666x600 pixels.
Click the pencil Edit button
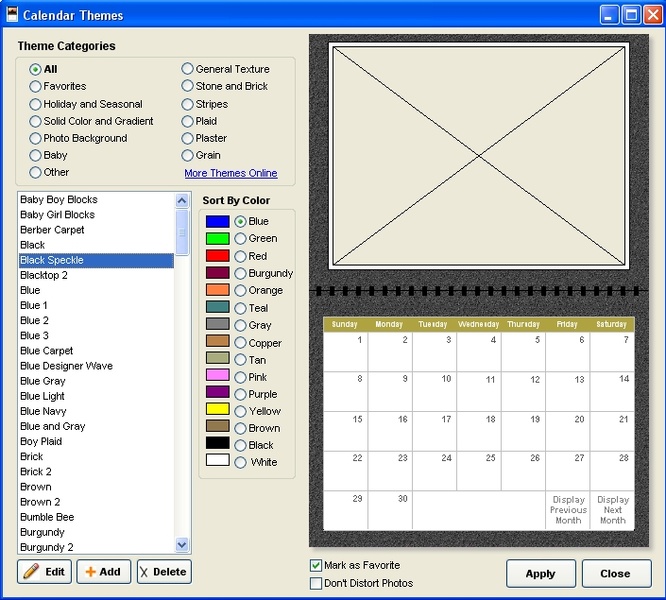(45, 572)
